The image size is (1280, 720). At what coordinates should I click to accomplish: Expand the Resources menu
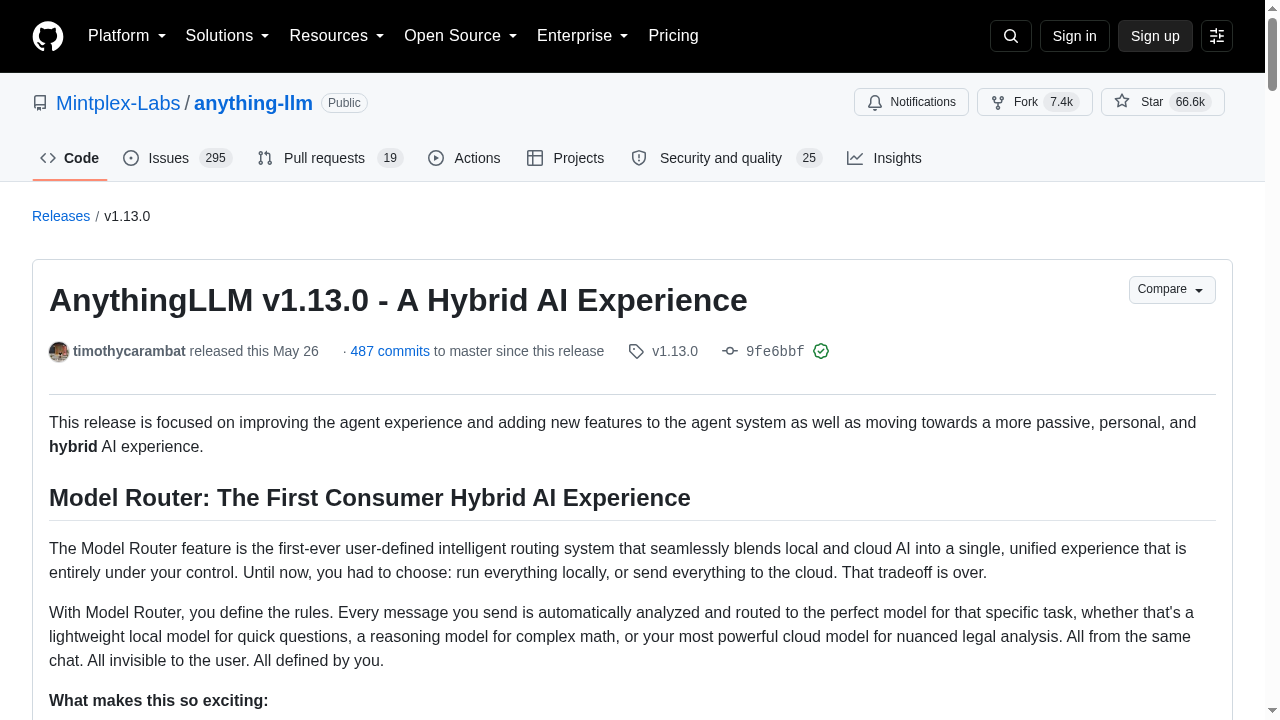pos(337,36)
